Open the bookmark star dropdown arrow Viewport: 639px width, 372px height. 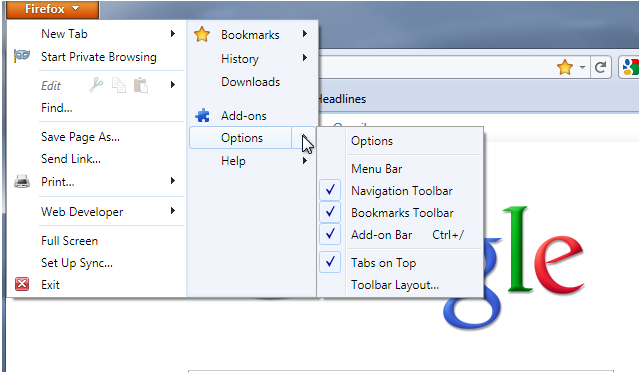click(582, 68)
